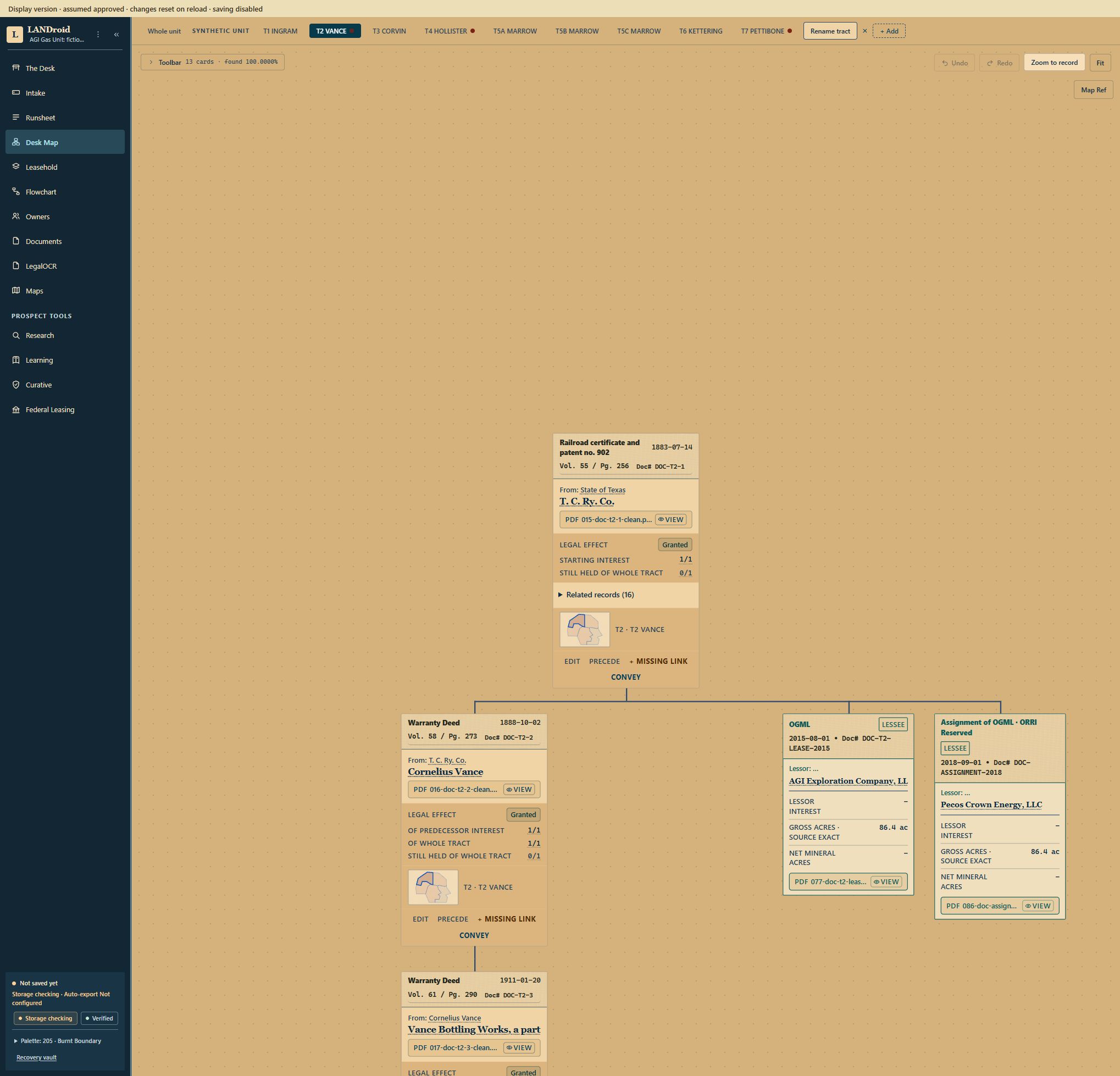Viewport: 1120px width, 1076px height.
Task: Open Map Ref panel
Action: coord(1093,90)
